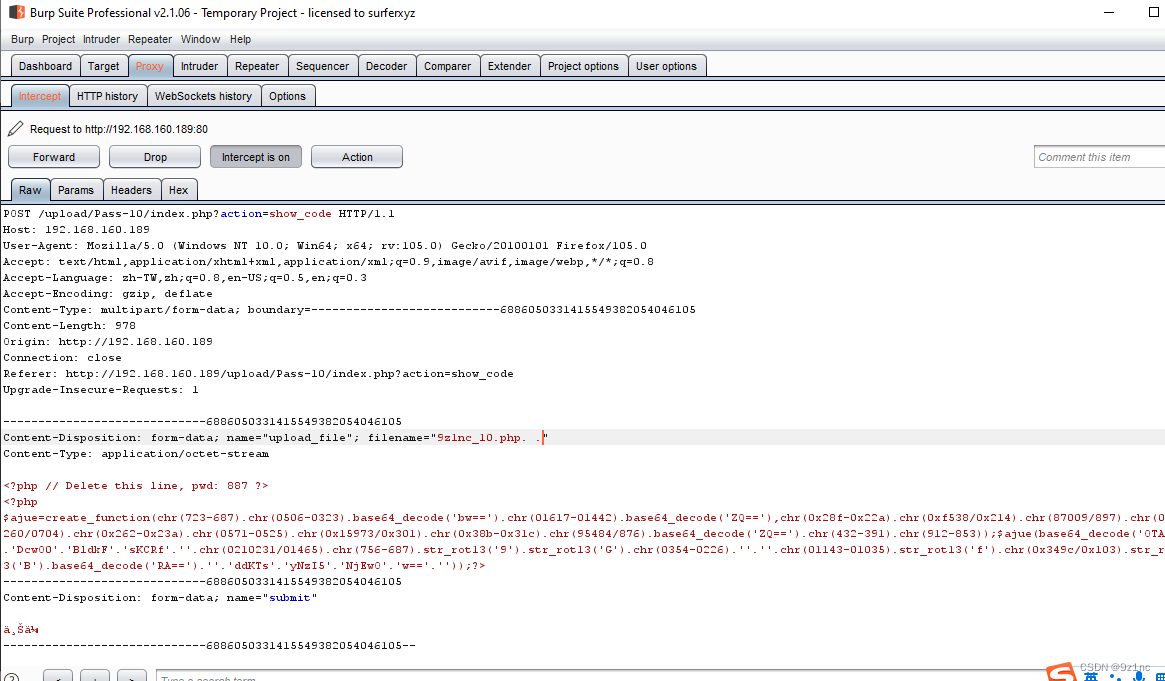Viewport: 1165px width, 681px height.
Task: Click the show_code value in request line
Action: click(300, 214)
